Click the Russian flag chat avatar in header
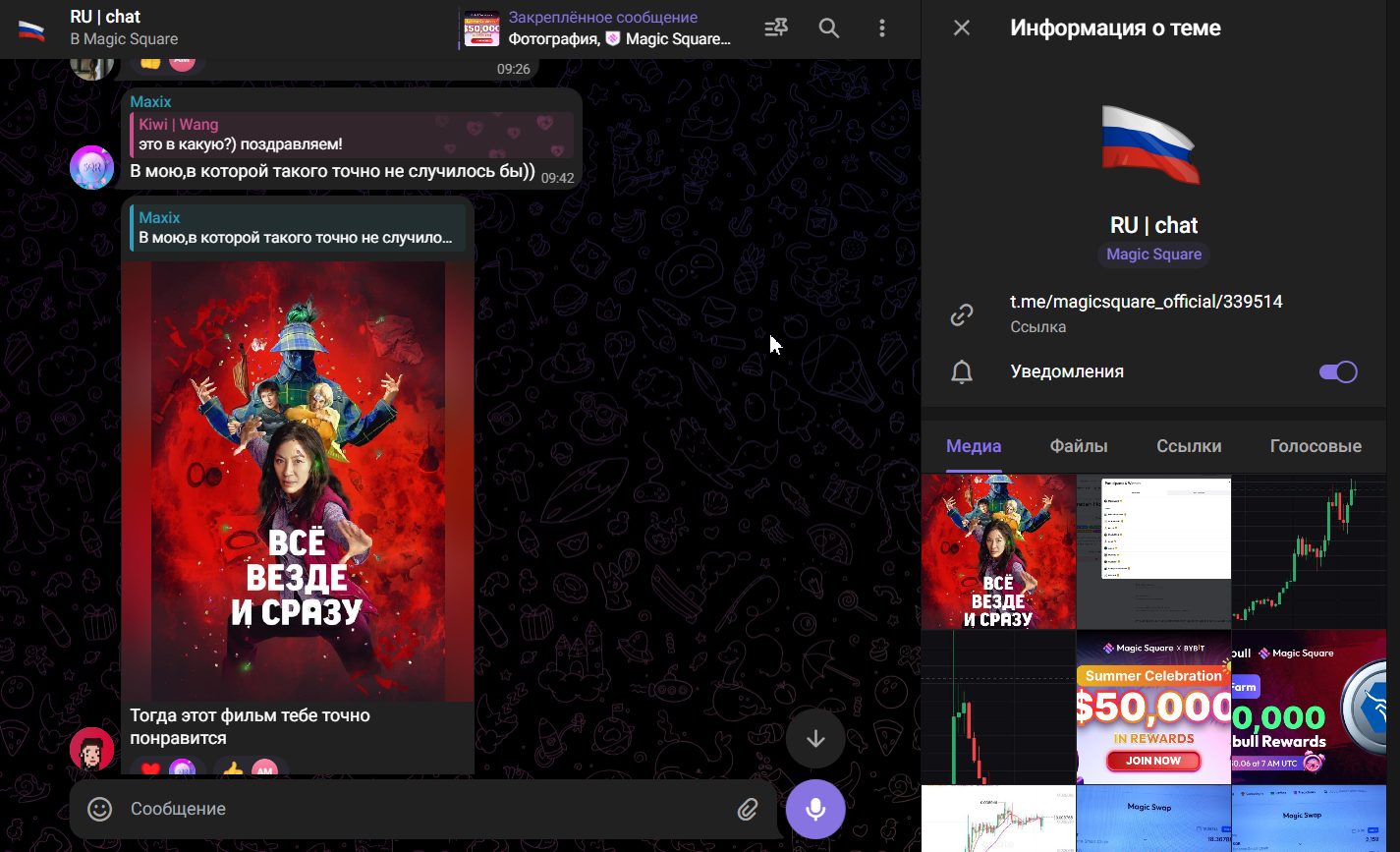The width and height of the screenshot is (1400, 852). coord(31,29)
